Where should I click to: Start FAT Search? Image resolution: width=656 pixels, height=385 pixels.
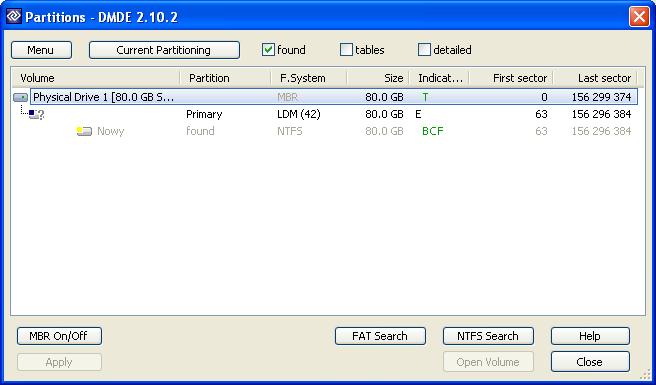[380, 336]
